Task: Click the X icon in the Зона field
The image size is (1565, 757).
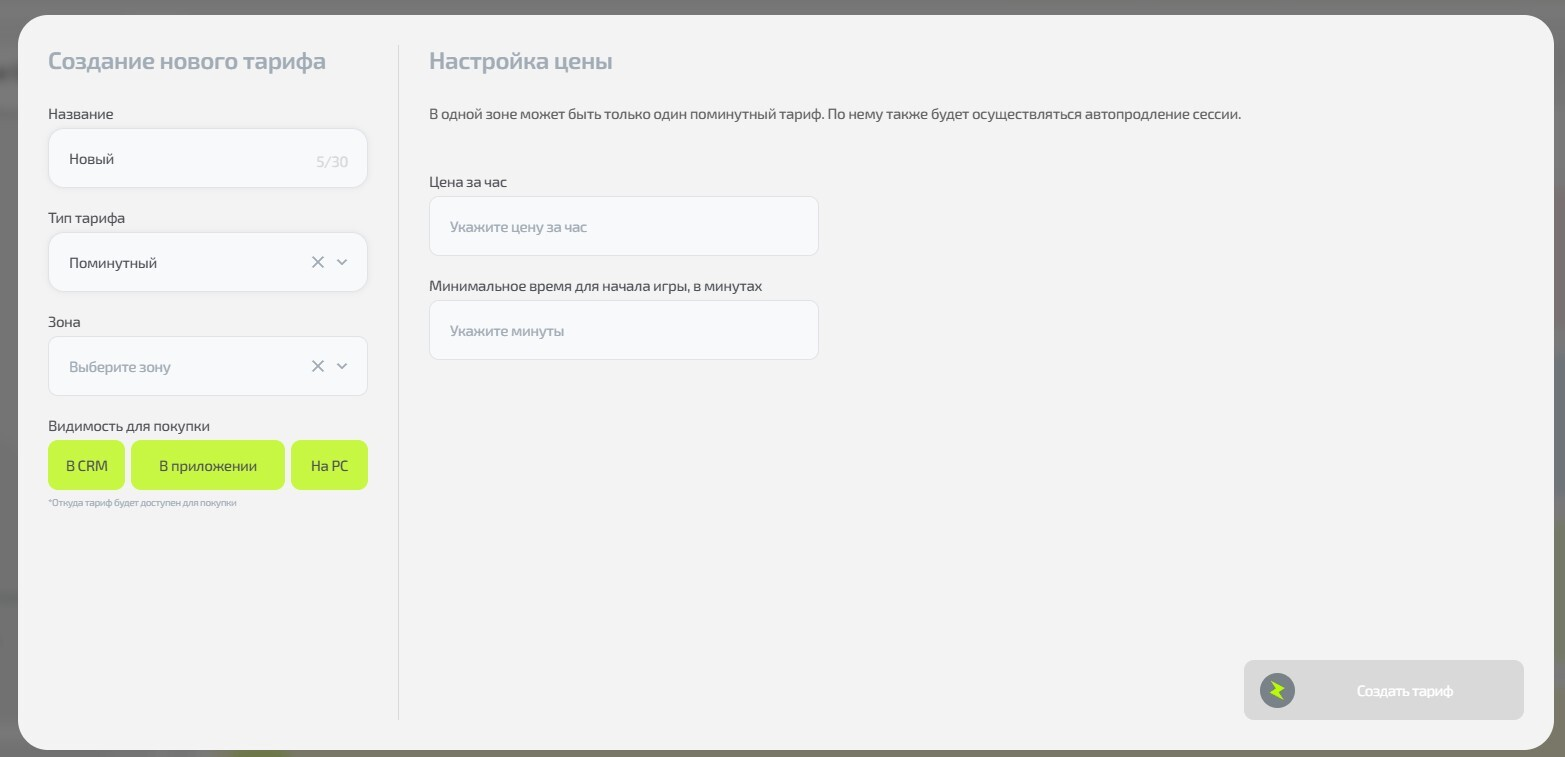Action: (318, 366)
